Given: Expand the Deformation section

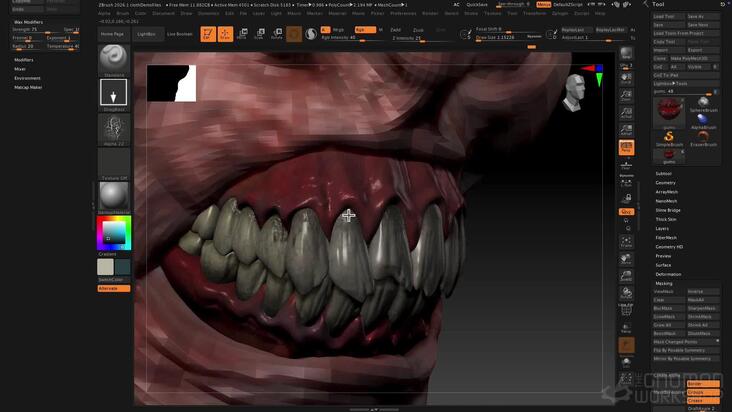Looking at the screenshot, I should coord(668,274).
